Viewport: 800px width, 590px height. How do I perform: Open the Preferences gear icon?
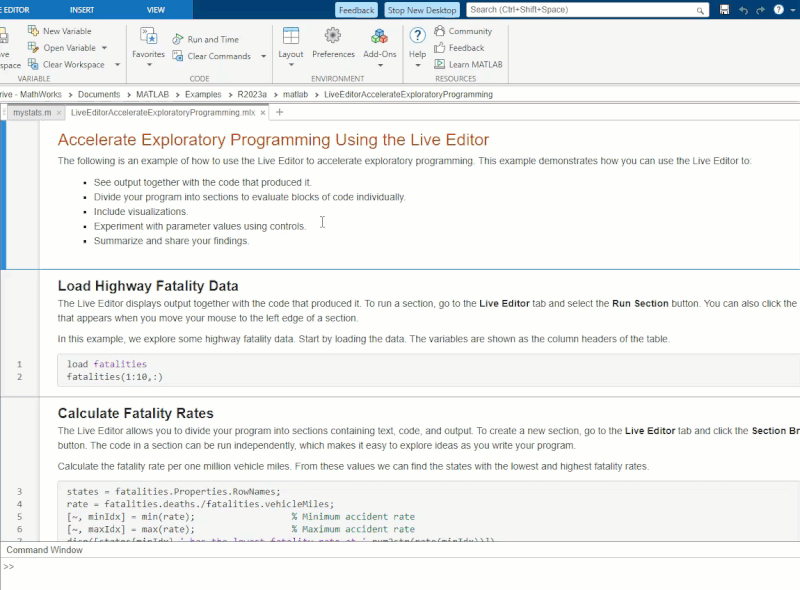333,36
